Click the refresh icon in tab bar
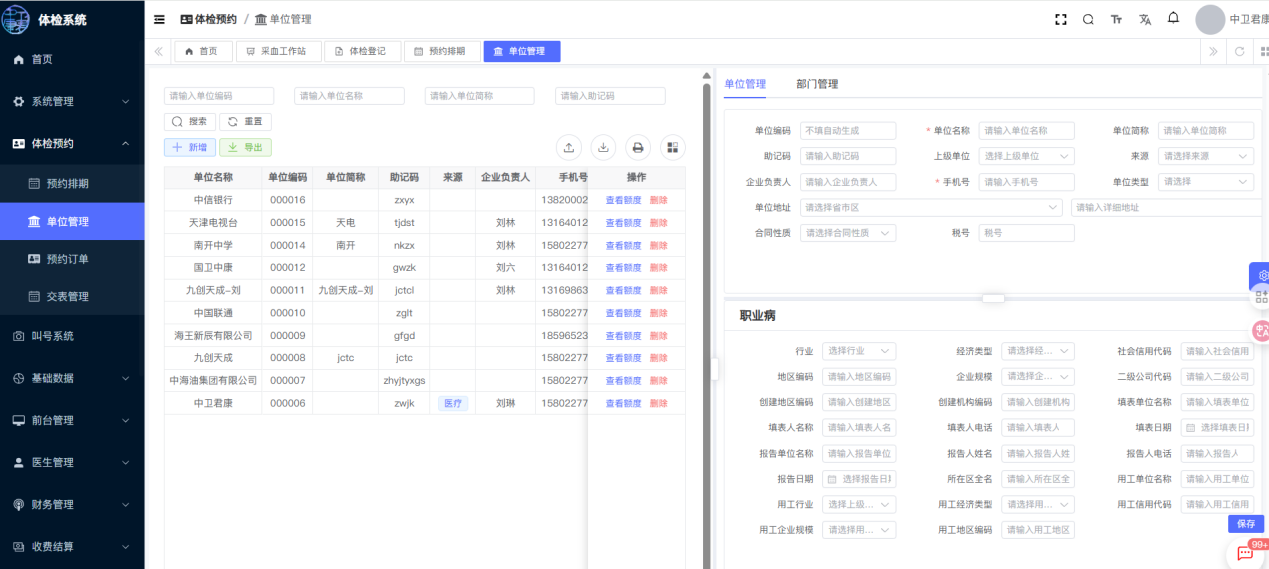This screenshot has height=569, width=1269. 1240,51
